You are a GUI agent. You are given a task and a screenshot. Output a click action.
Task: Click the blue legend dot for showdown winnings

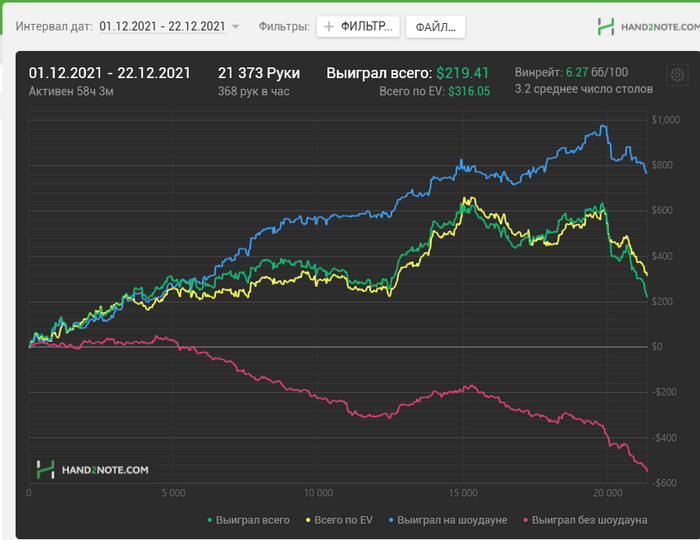391,520
